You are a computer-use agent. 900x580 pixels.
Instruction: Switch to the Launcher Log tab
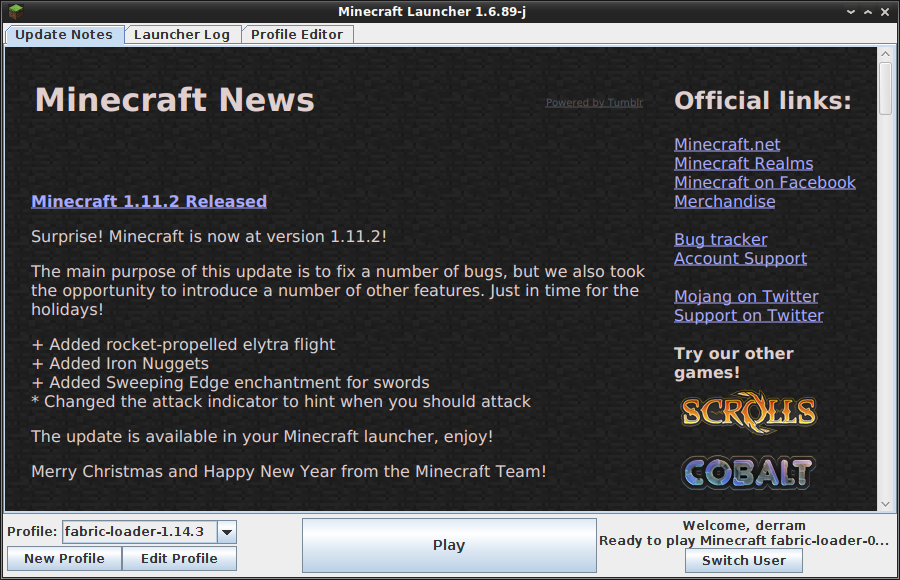tap(182, 34)
